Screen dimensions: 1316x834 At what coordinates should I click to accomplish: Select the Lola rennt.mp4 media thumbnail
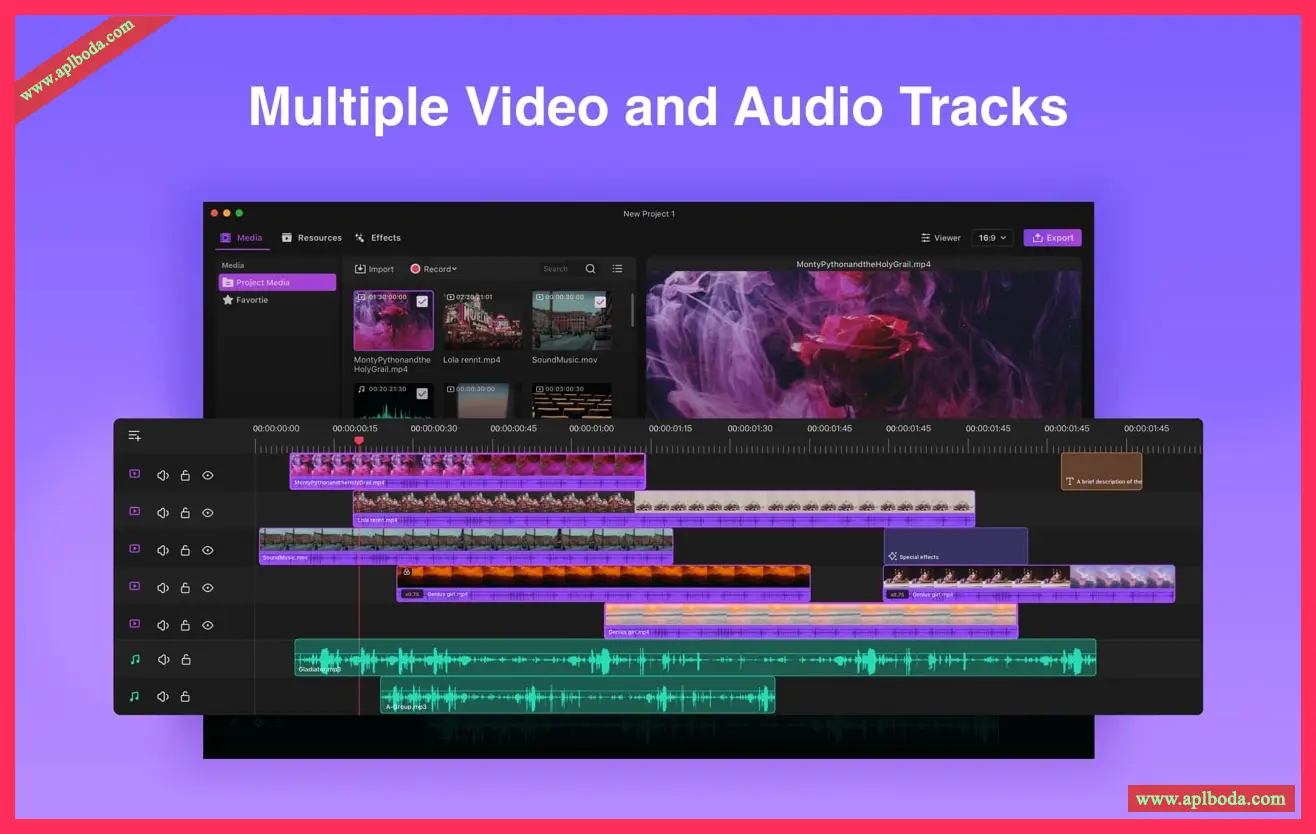click(483, 321)
